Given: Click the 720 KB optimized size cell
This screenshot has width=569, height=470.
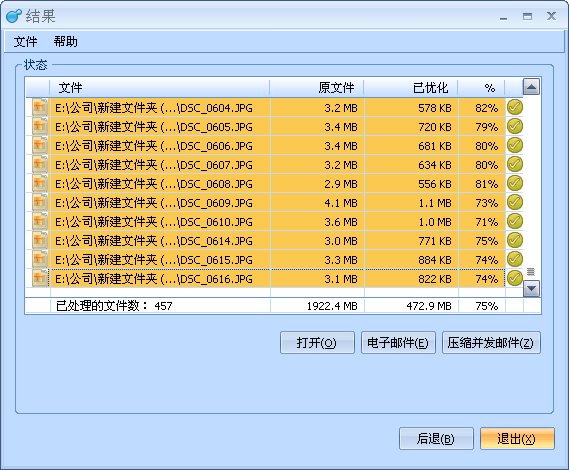Looking at the screenshot, I should pyautogui.click(x=412, y=127).
